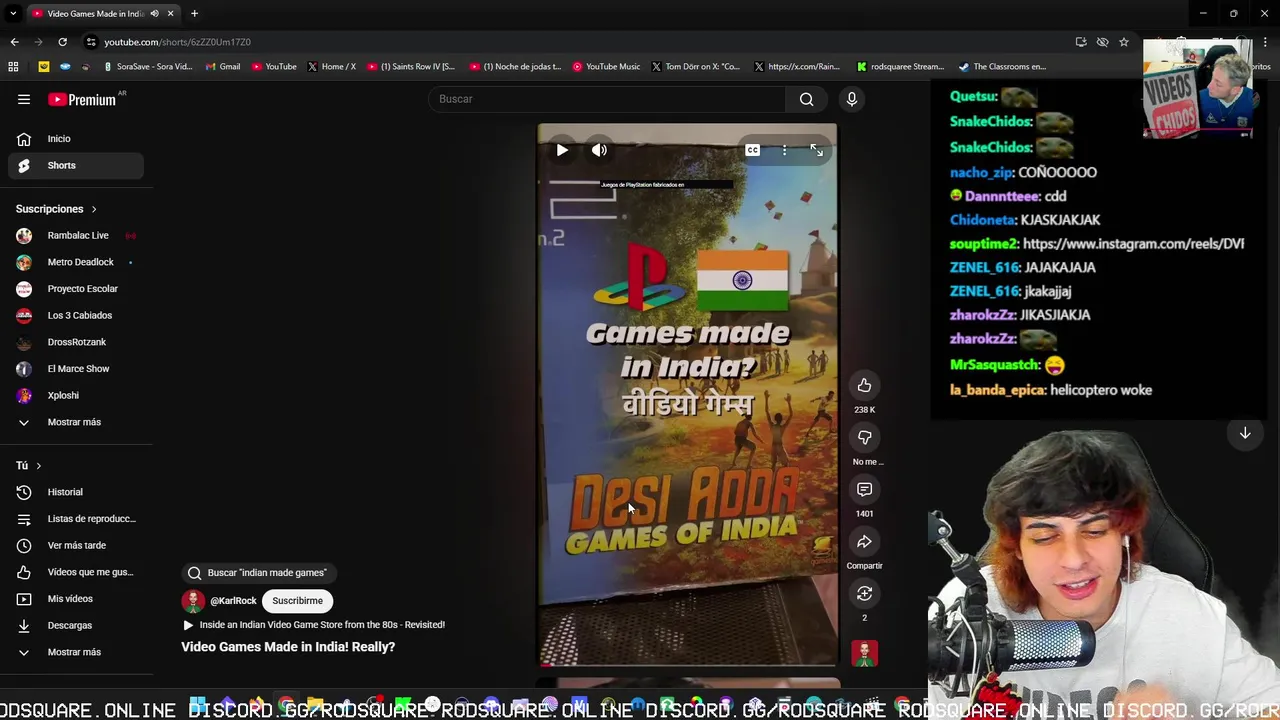The image size is (1280, 720).
Task: Open Ver más tarde list
Action: (76, 545)
